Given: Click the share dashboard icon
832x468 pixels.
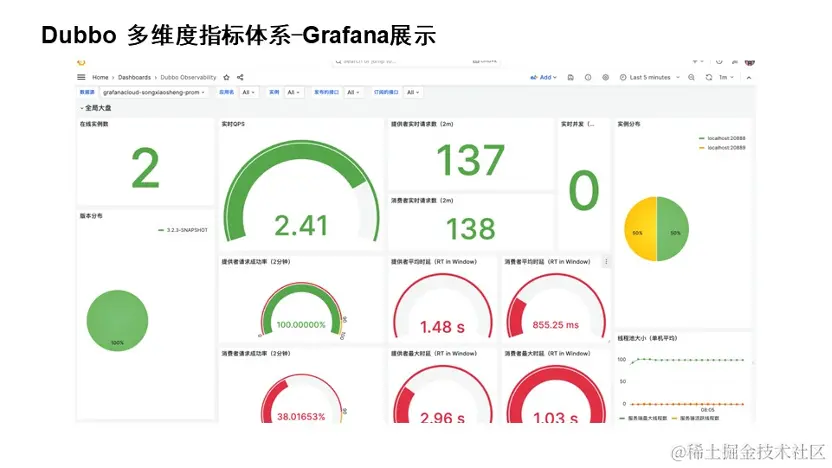Looking at the screenshot, I should coord(240,77).
